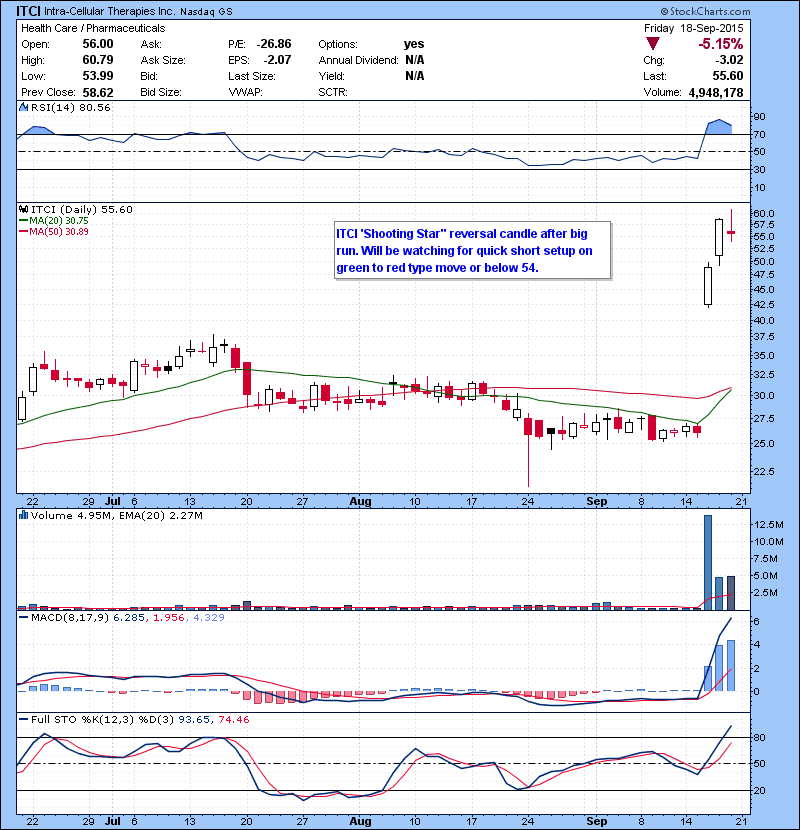This screenshot has width=800, height=830.
Task: Open the StockCharts.com copyright text
Action: point(705,11)
